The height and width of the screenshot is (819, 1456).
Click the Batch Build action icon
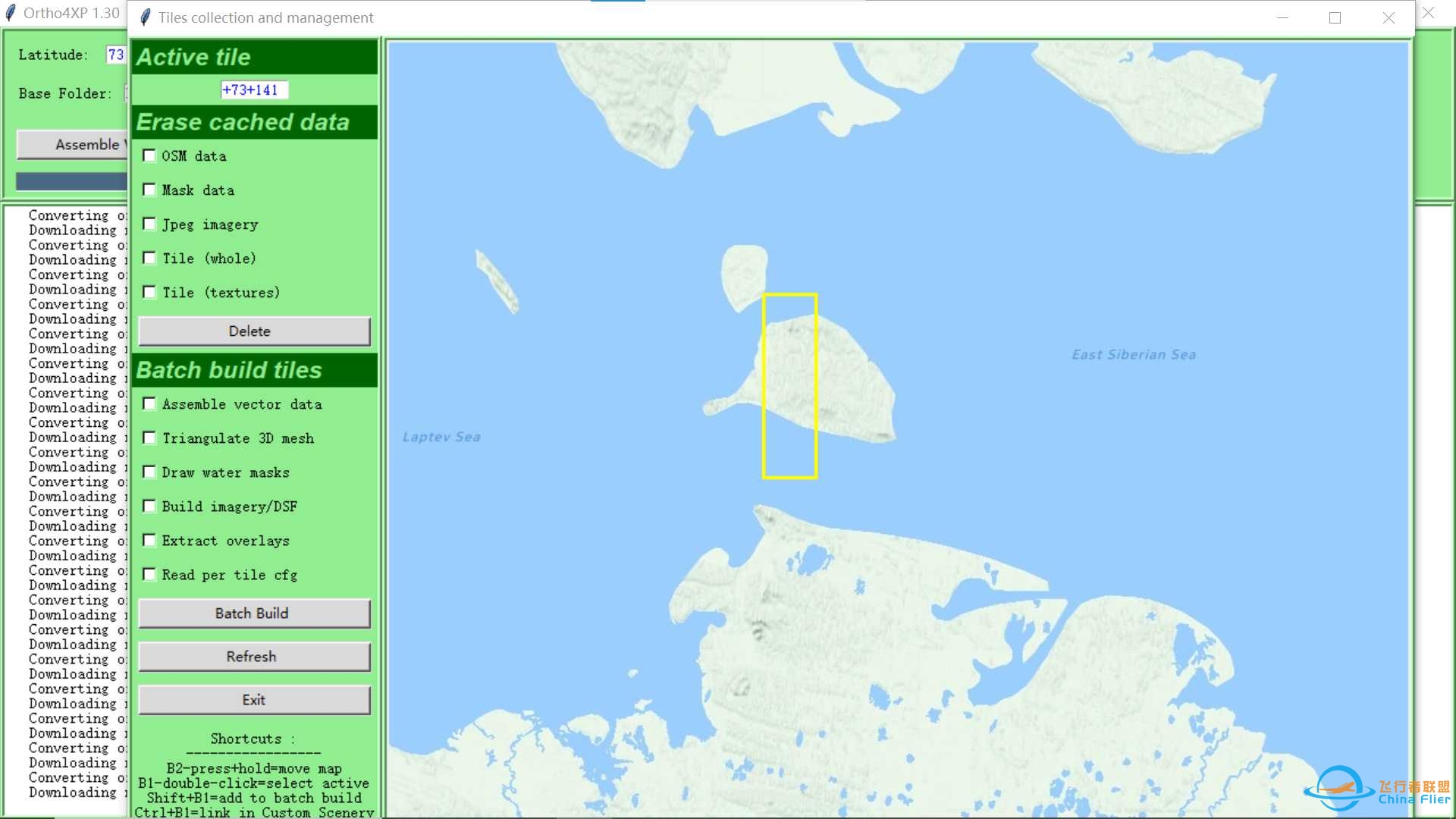coord(251,614)
